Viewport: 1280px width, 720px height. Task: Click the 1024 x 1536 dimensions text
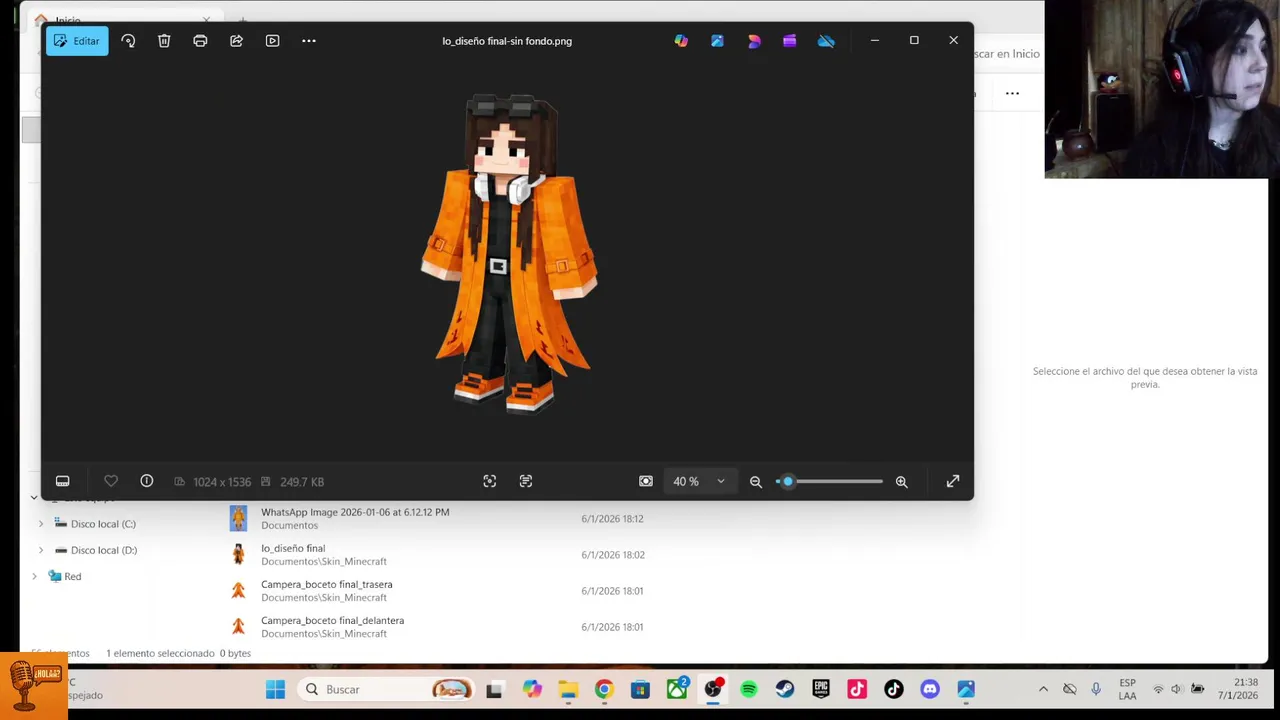point(222,482)
